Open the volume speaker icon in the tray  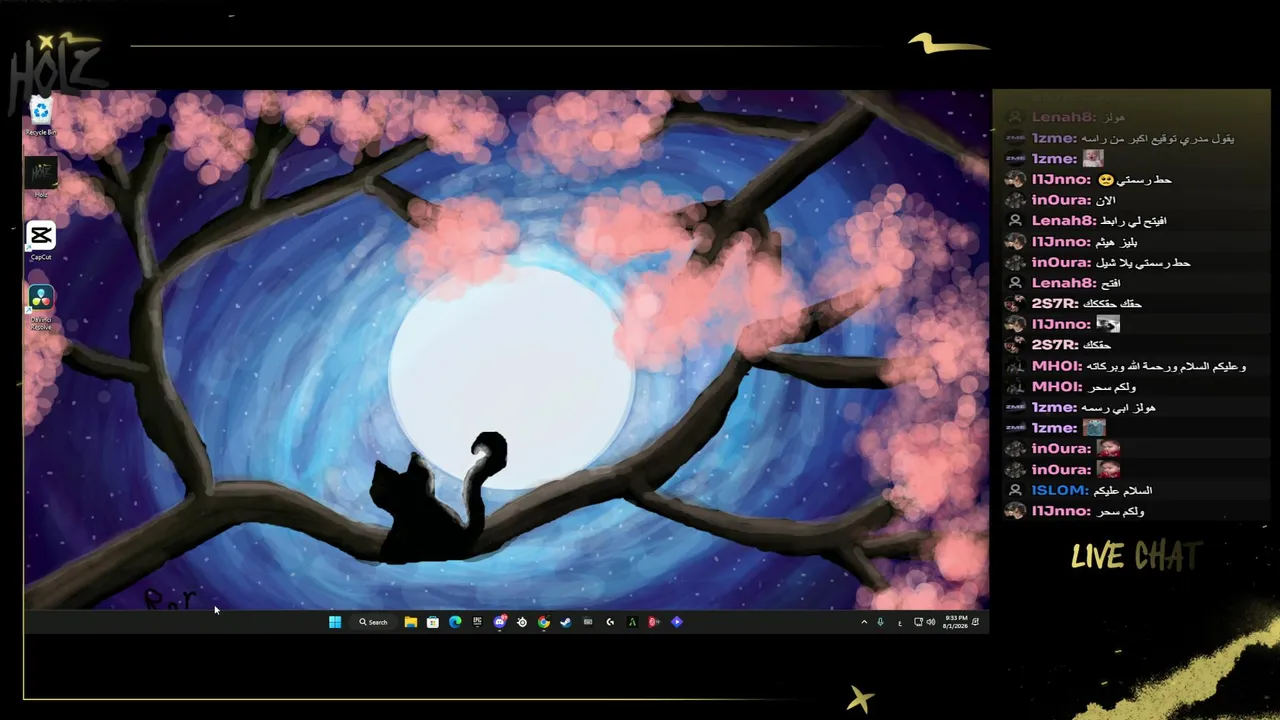coord(931,622)
